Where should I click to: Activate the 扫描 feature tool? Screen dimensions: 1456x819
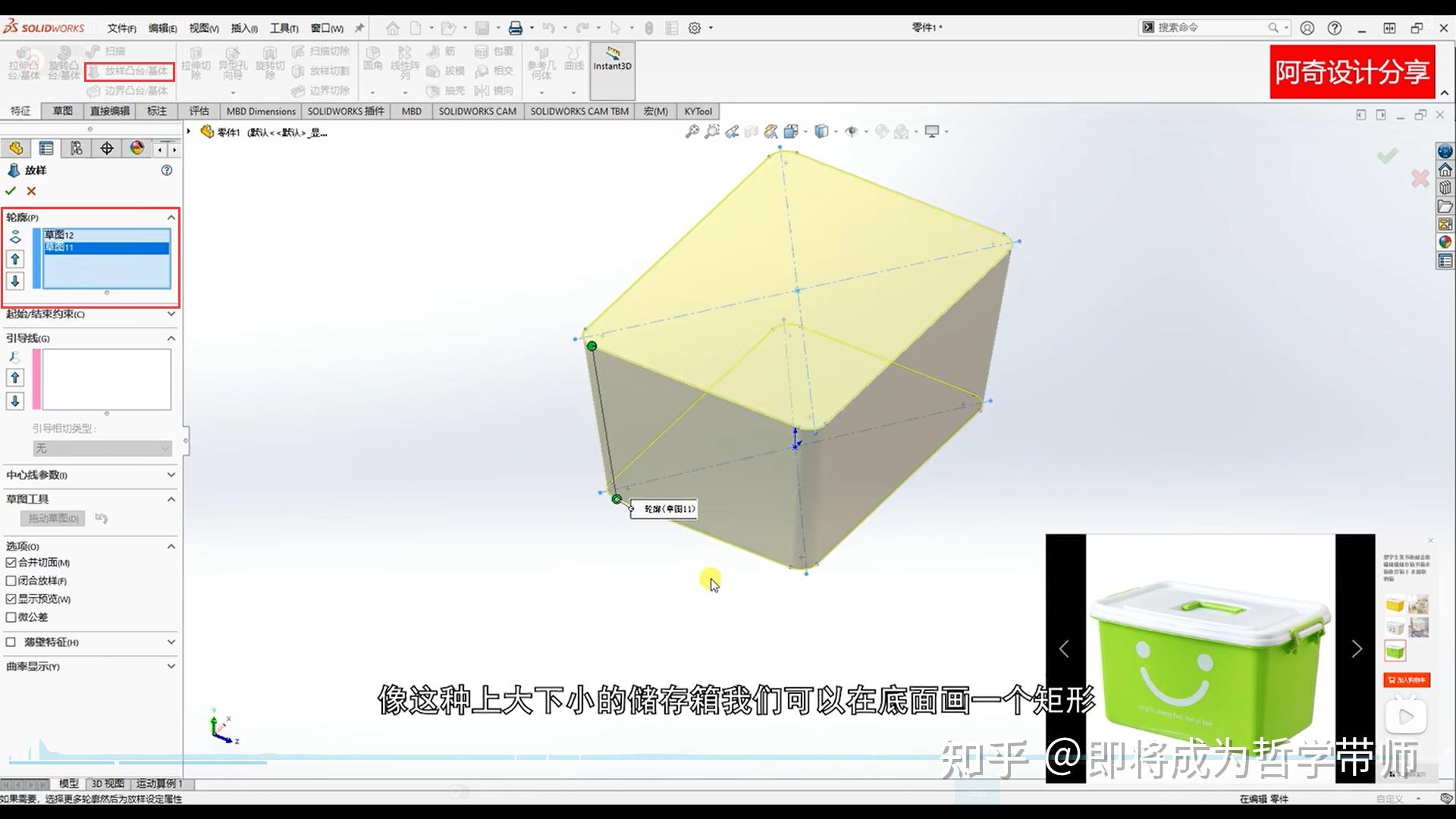[114, 50]
